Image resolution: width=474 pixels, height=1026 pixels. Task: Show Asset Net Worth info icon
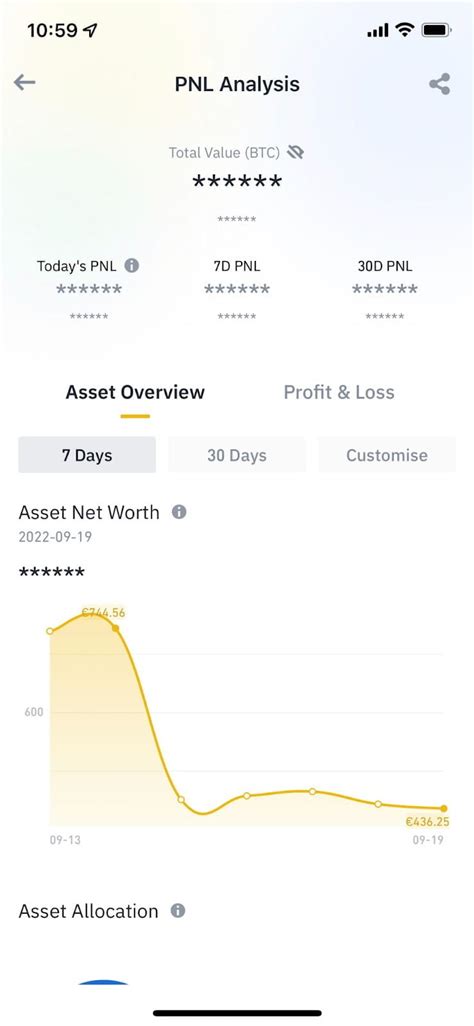pos(179,512)
